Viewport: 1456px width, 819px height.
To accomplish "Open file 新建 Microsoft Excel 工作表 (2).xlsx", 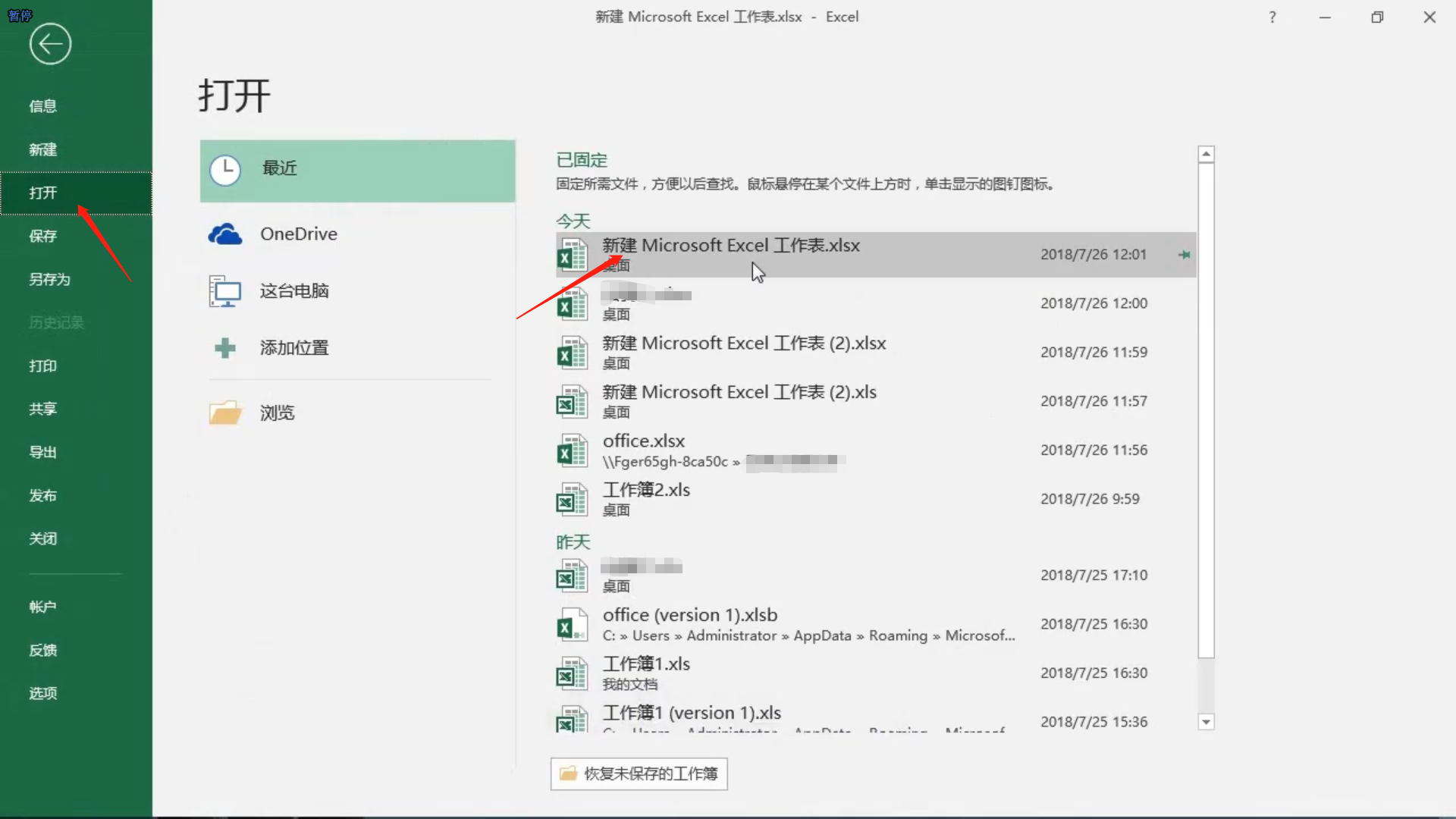I will tap(876, 353).
